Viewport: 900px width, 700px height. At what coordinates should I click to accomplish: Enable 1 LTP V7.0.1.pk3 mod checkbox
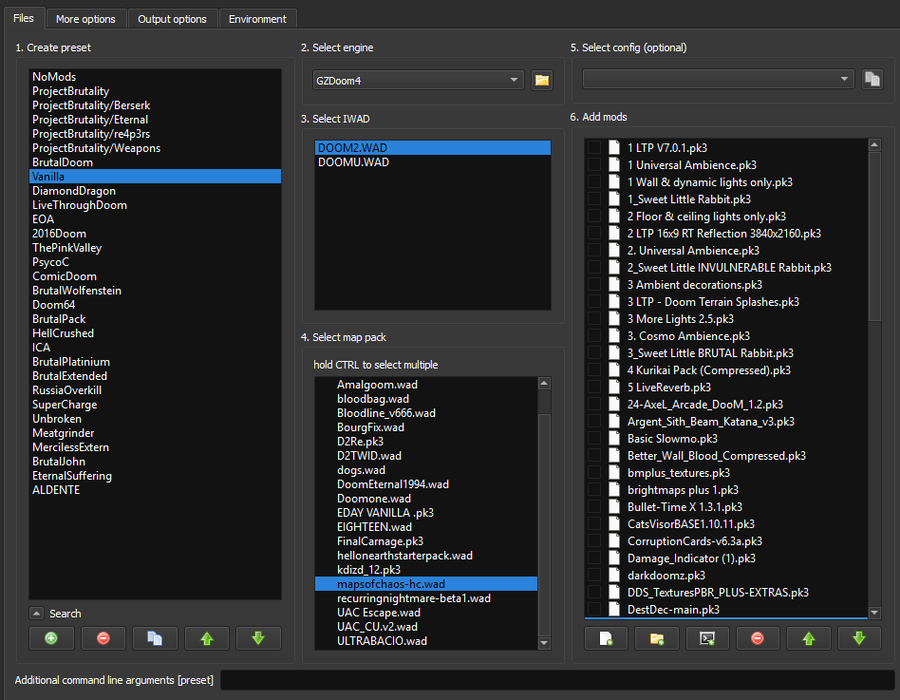[595, 147]
